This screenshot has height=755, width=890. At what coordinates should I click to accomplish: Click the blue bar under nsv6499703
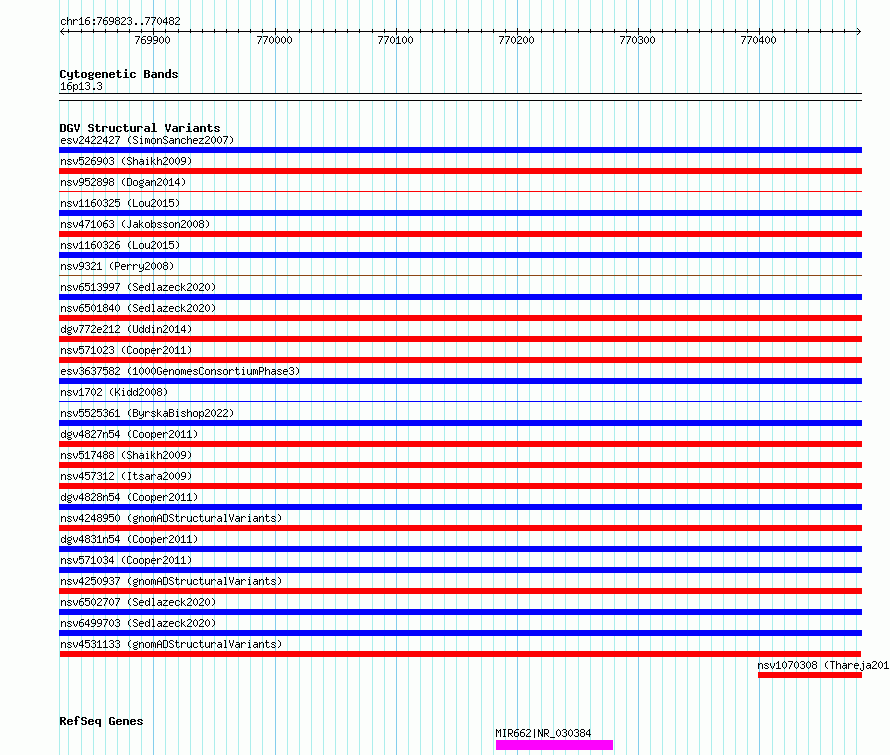[460, 633]
